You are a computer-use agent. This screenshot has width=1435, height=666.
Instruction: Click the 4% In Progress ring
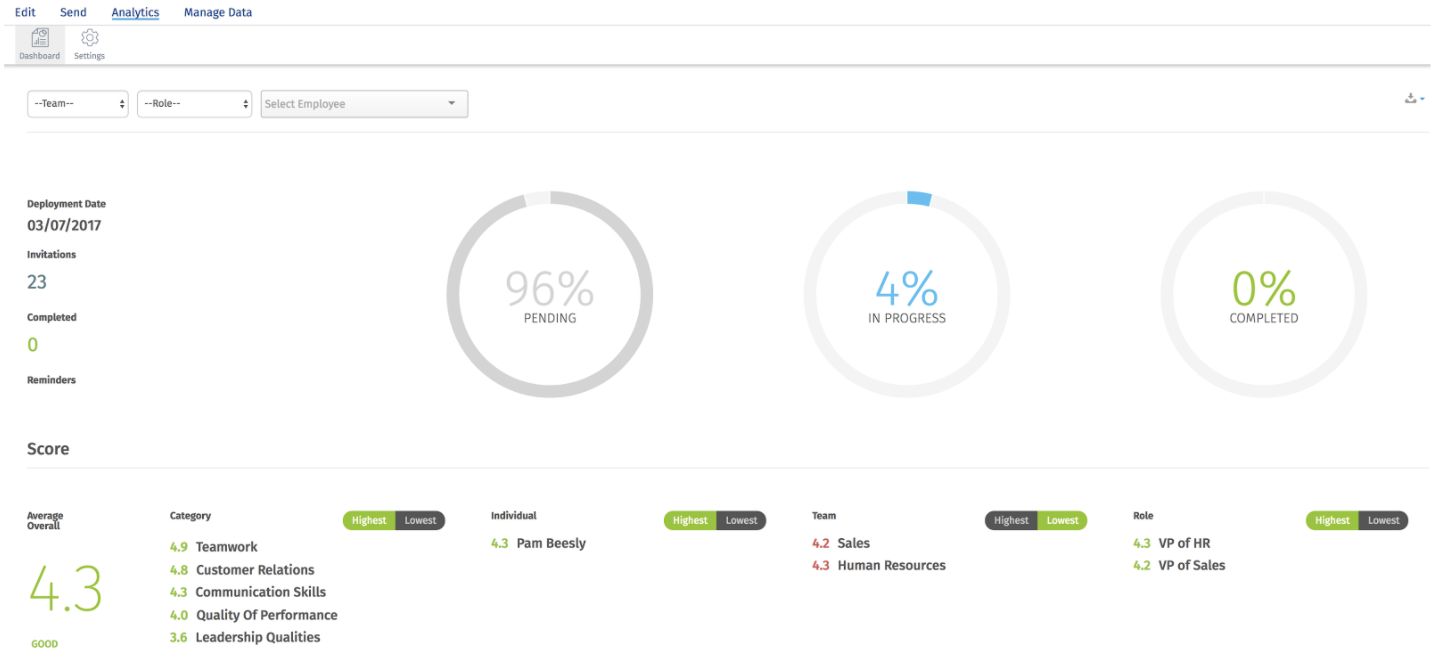(906, 295)
